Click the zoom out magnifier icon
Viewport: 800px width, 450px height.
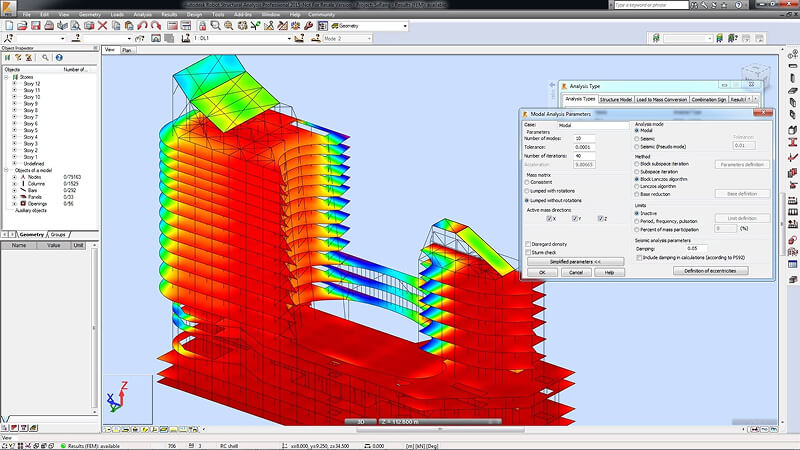pos(229,26)
